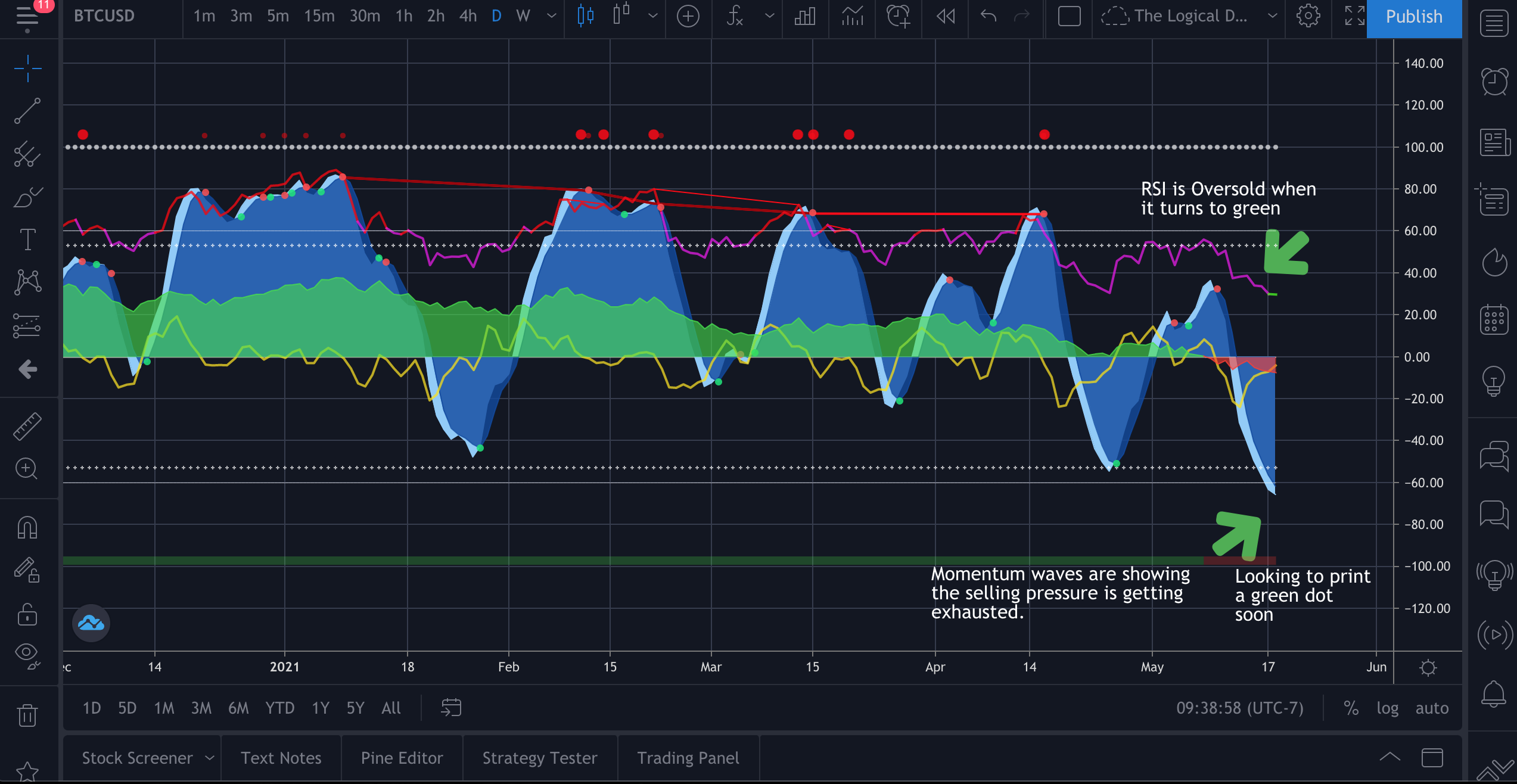Open the calendar panel icon
The height and width of the screenshot is (784, 1517).
tap(1494, 319)
